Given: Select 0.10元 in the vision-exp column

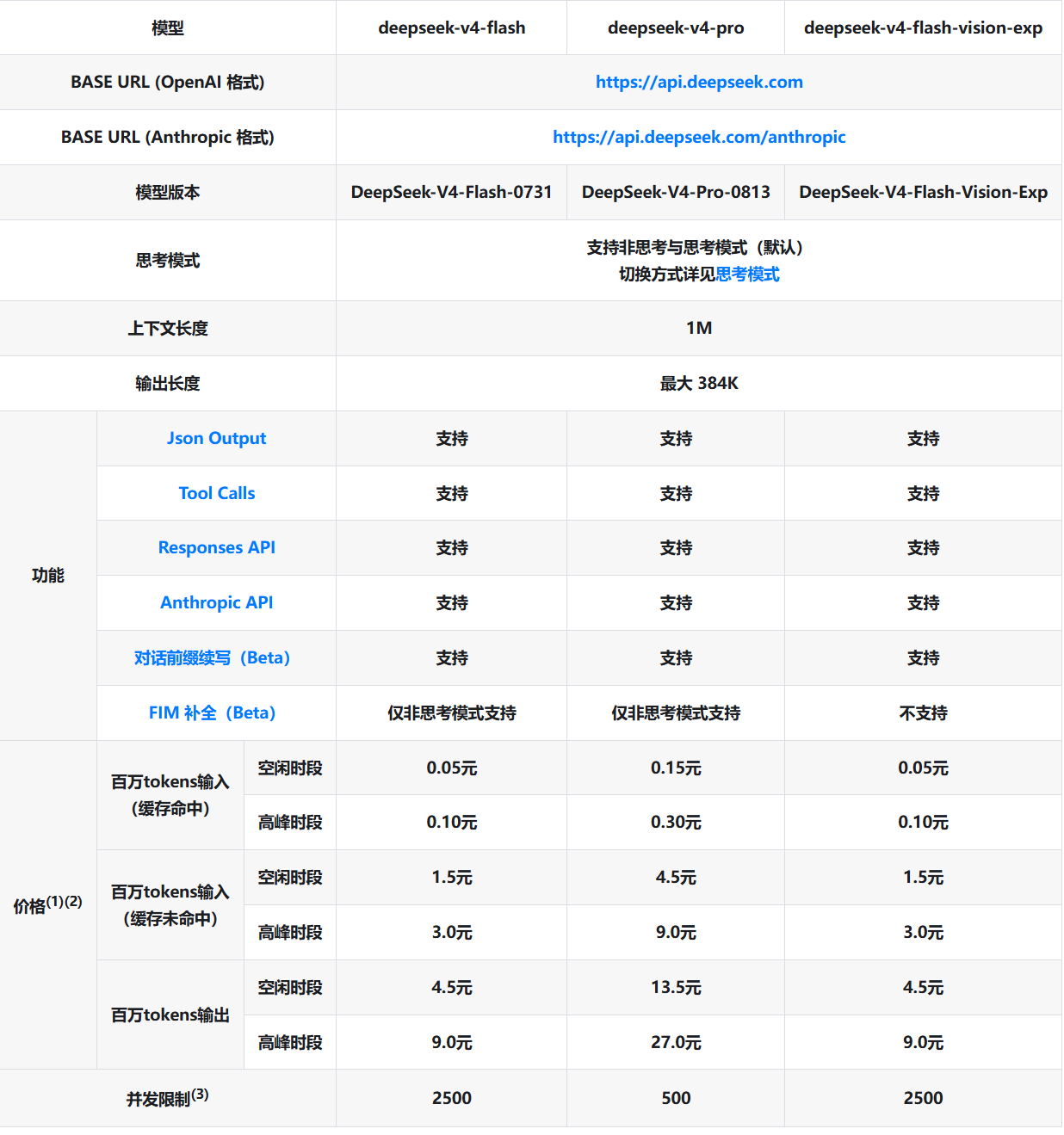Looking at the screenshot, I should click(x=924, y=823).
